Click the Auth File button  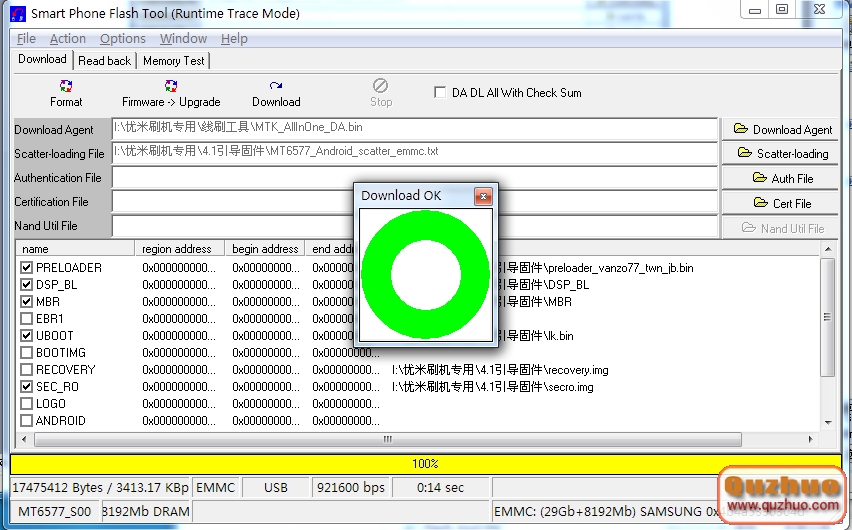tap(781, 178)
